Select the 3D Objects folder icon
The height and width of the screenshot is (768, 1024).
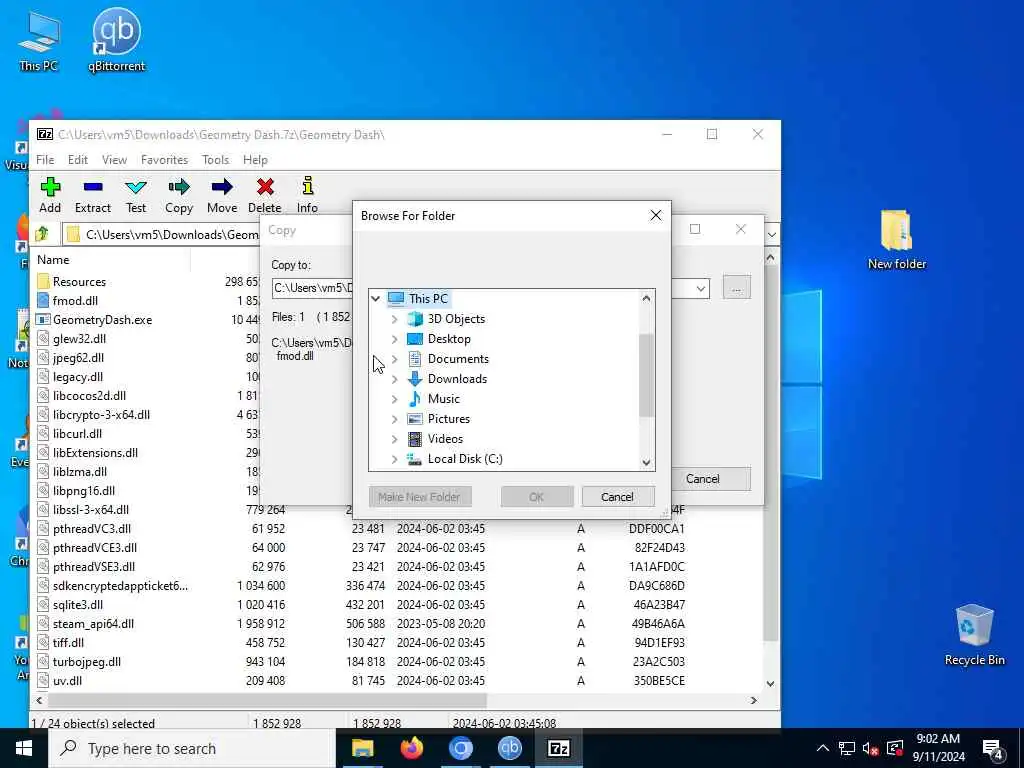point(415,319)
